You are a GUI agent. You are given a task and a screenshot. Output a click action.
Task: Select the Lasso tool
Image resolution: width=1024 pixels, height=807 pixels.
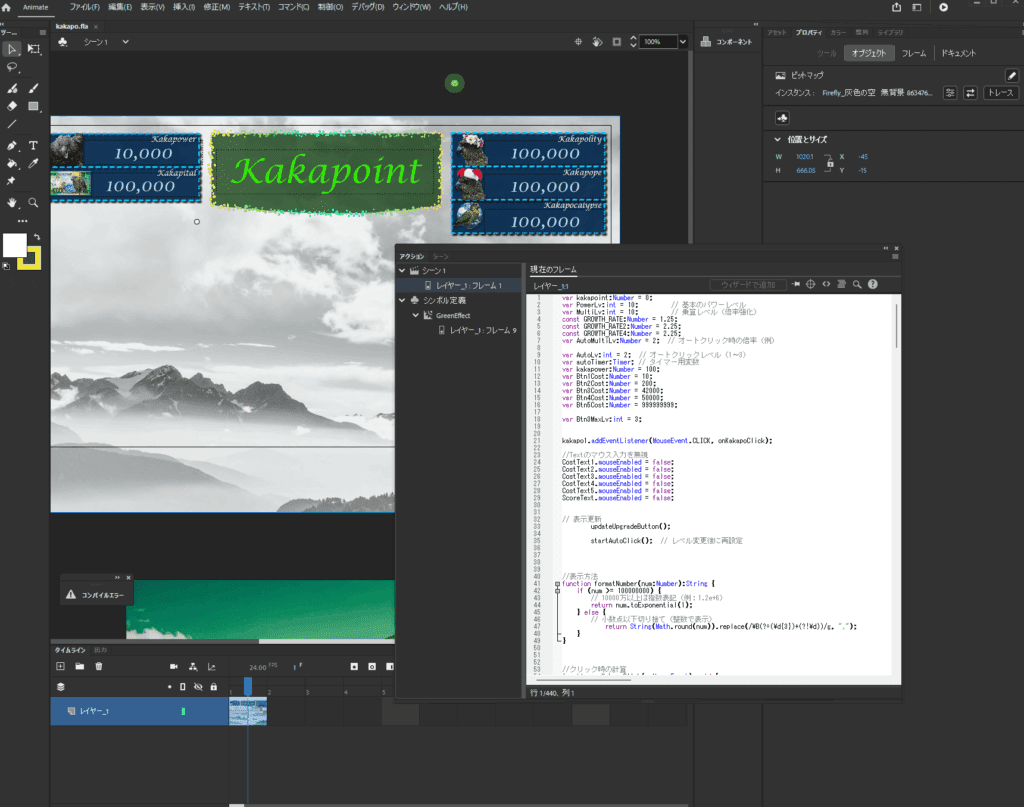pos(12,67)
